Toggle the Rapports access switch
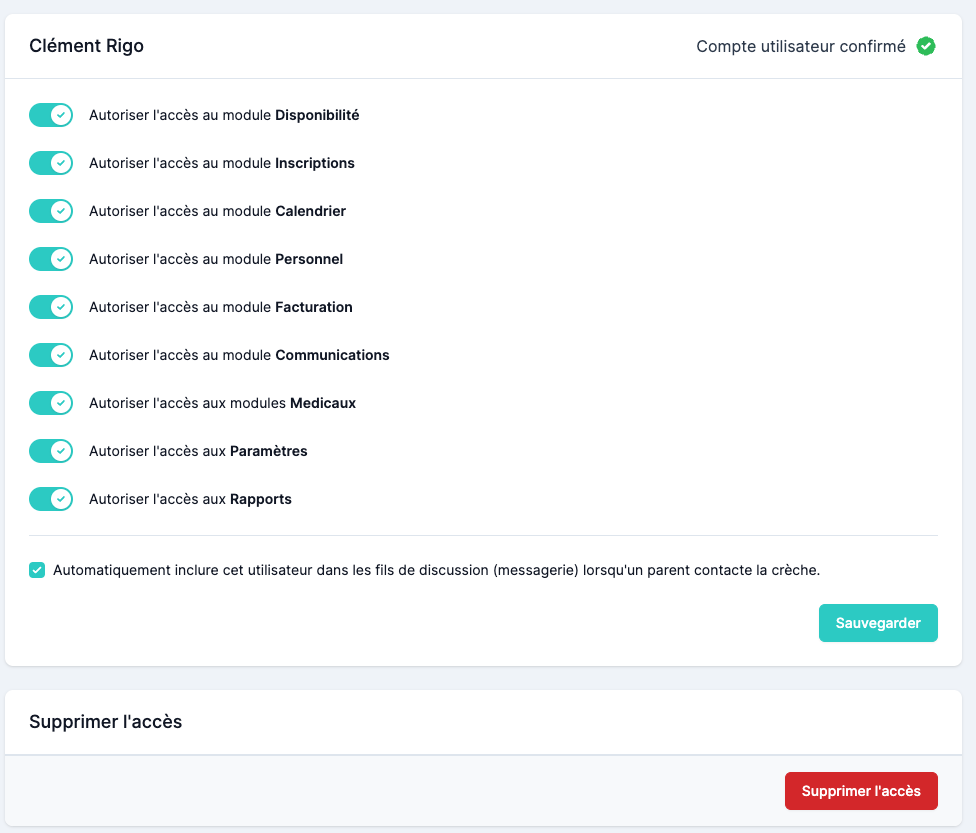Viewport: 976px width, 833px height. pyautogui.click(x=51, y=499)
